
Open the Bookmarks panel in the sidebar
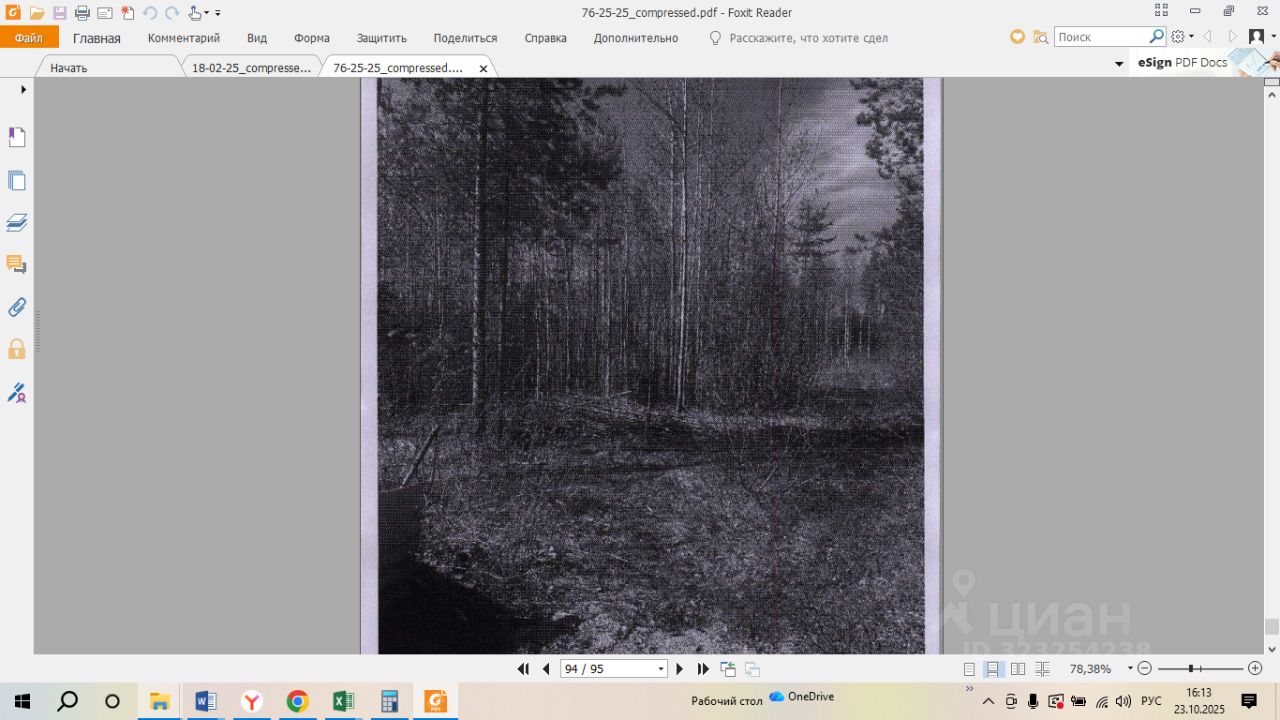17,137
